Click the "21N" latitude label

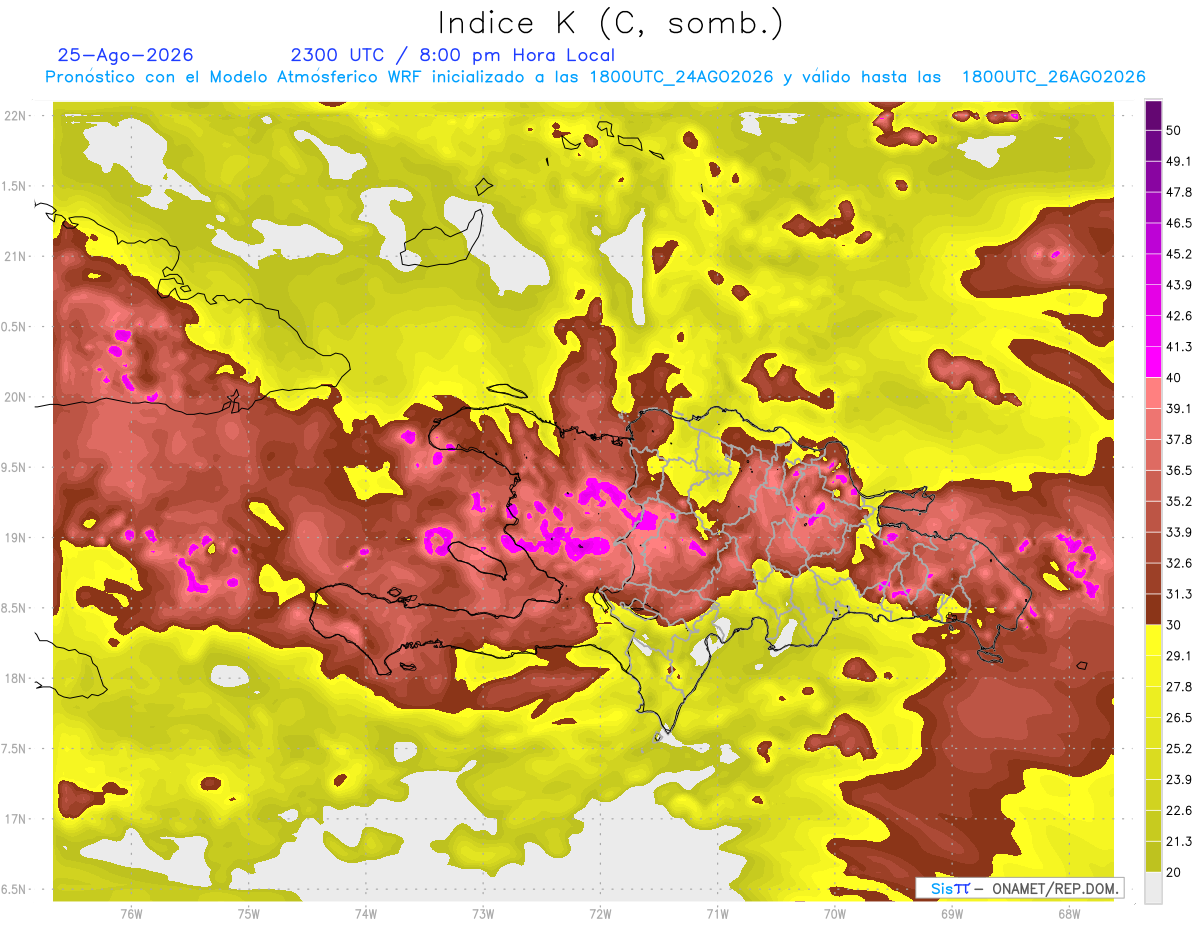pyautogui.click(x=17, y=257)
